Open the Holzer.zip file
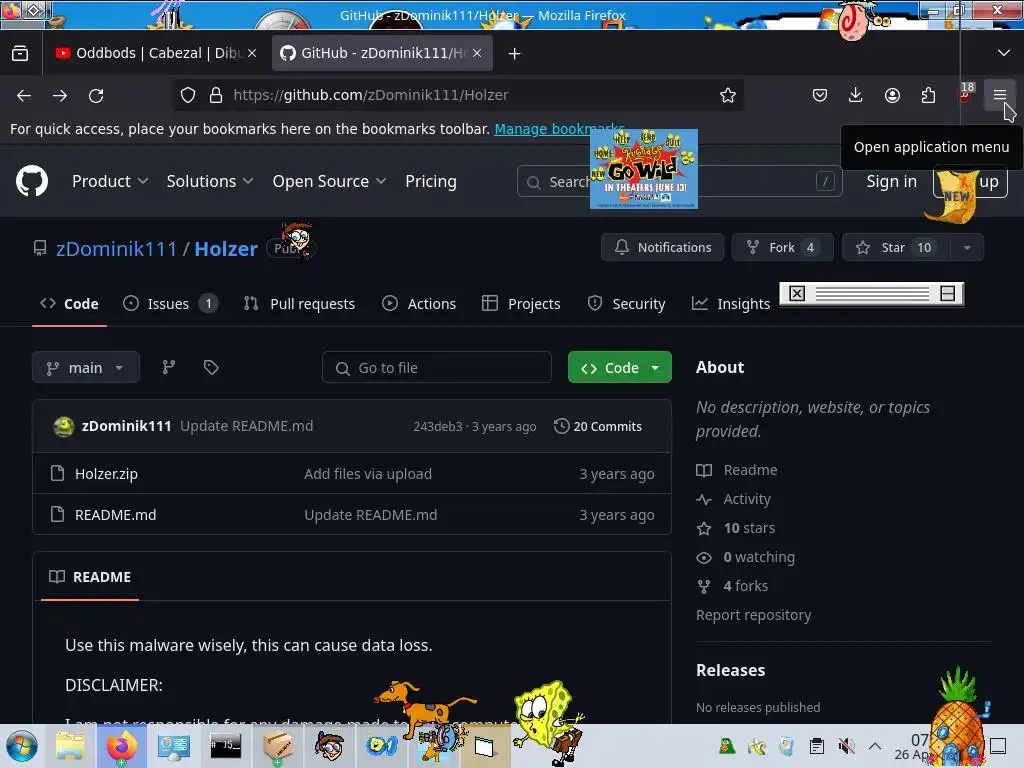The height and width of the screenshot is (768, 1024). click(106, 474)
